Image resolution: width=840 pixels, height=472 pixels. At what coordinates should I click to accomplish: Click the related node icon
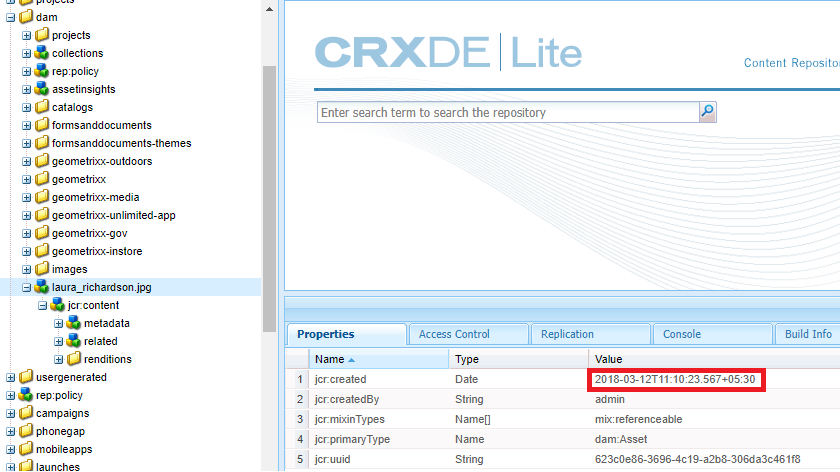[x=74, y=341]
